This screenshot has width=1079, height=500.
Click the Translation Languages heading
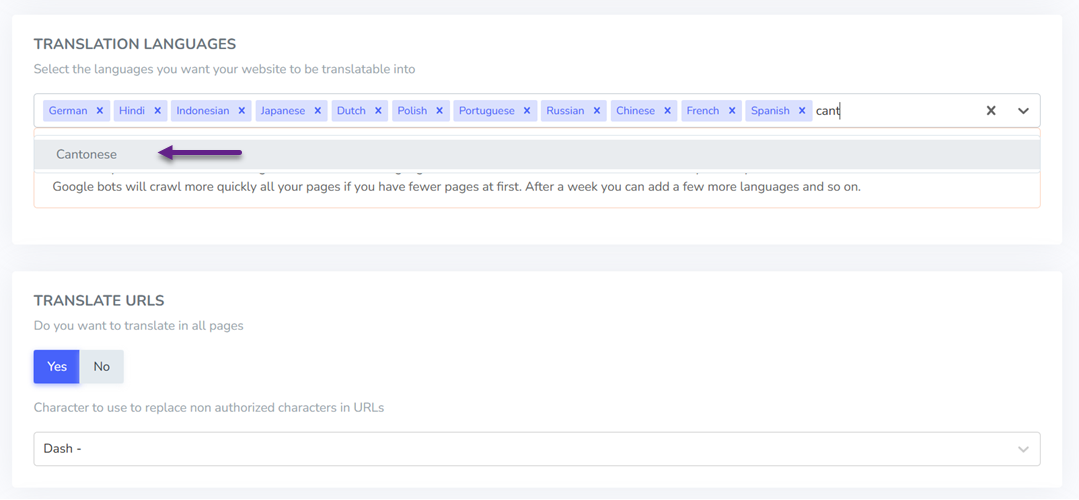[x=135, y=44]
